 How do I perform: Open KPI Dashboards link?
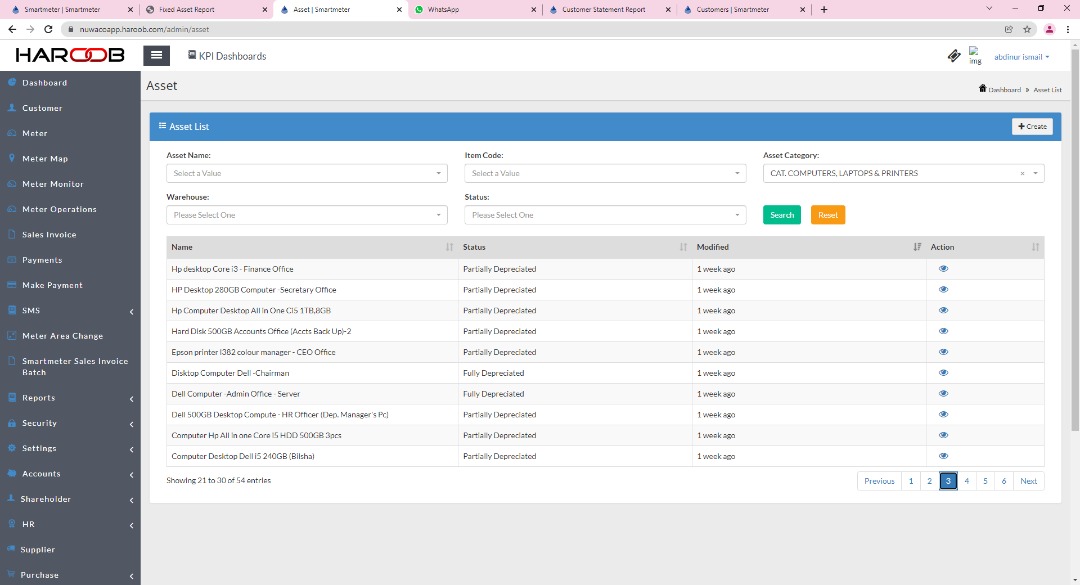pos(227,56)
